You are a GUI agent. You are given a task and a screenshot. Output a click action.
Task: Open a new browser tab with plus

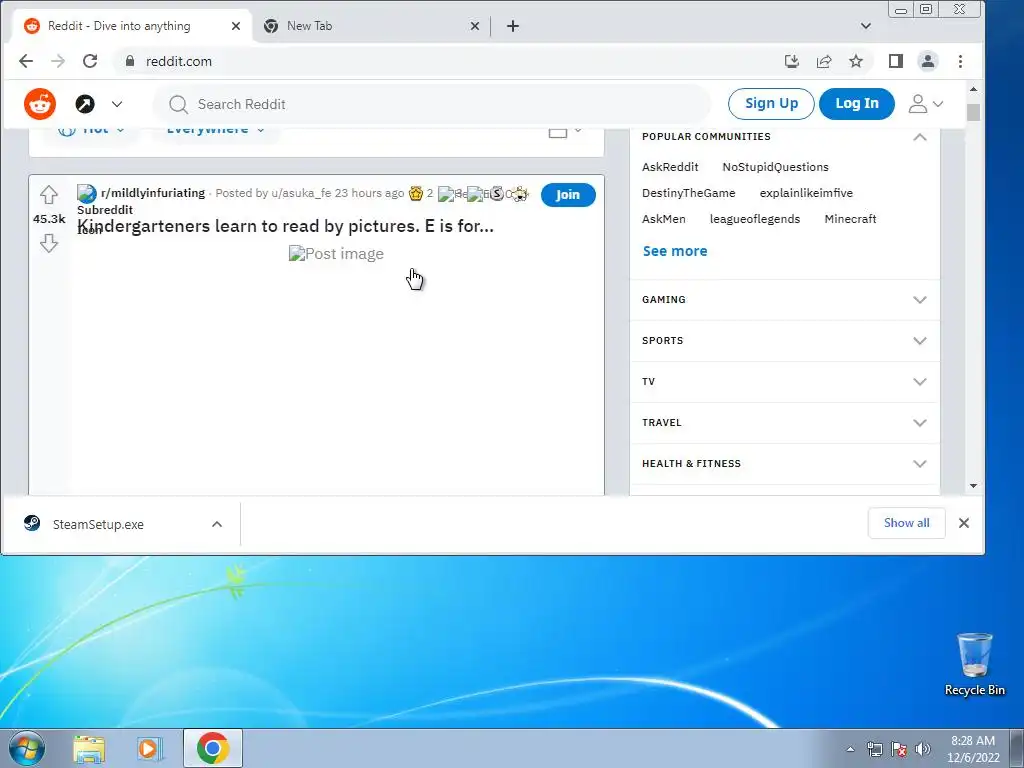[513, 26]
